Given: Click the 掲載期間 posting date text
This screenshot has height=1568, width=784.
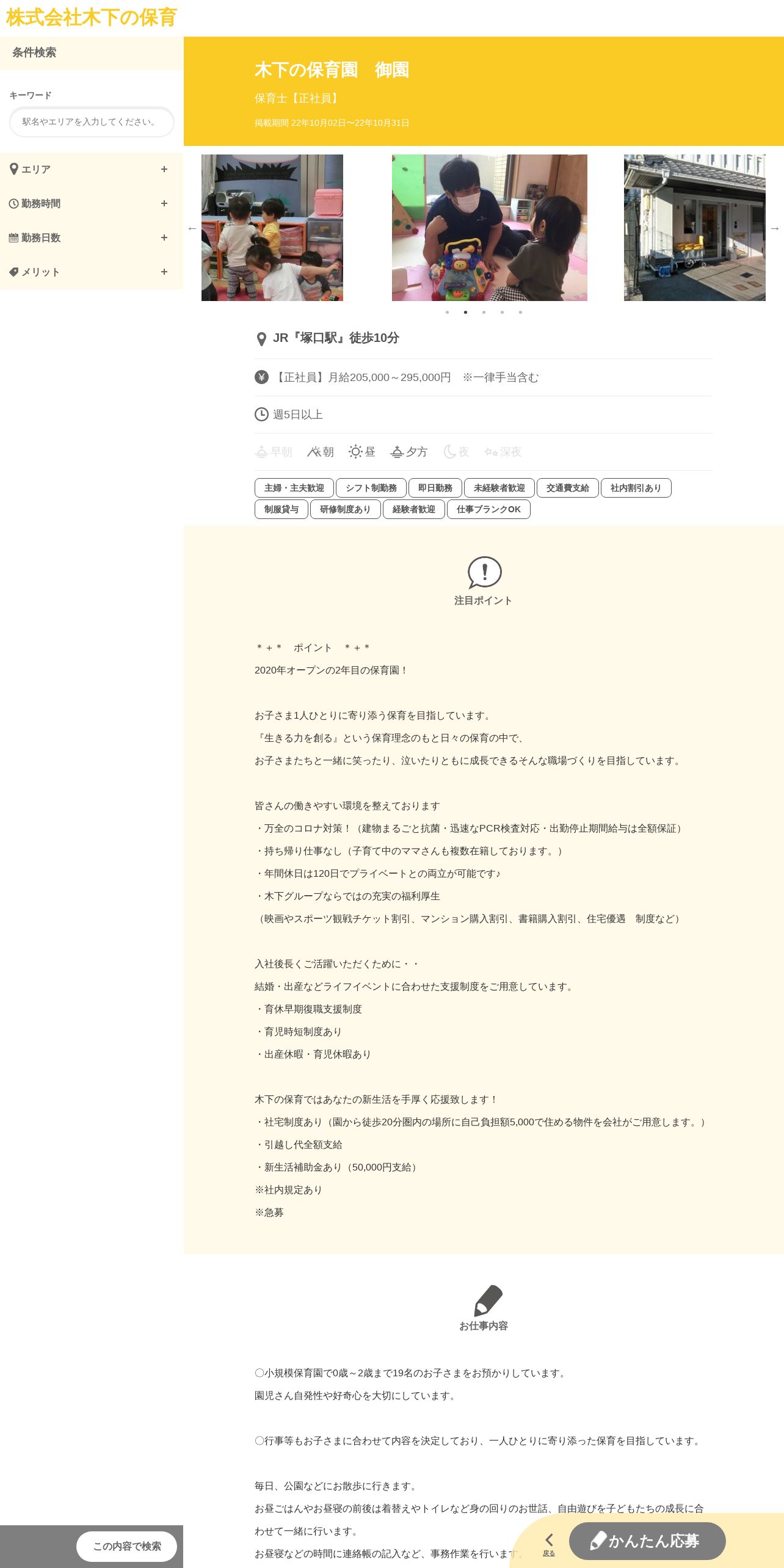Looking at the screenshot, I should point(332,123).
